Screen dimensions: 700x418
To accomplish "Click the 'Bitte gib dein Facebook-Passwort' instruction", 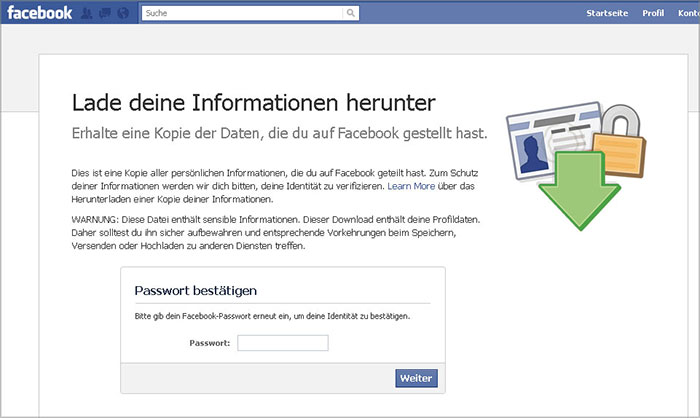I will click(272, 316).
